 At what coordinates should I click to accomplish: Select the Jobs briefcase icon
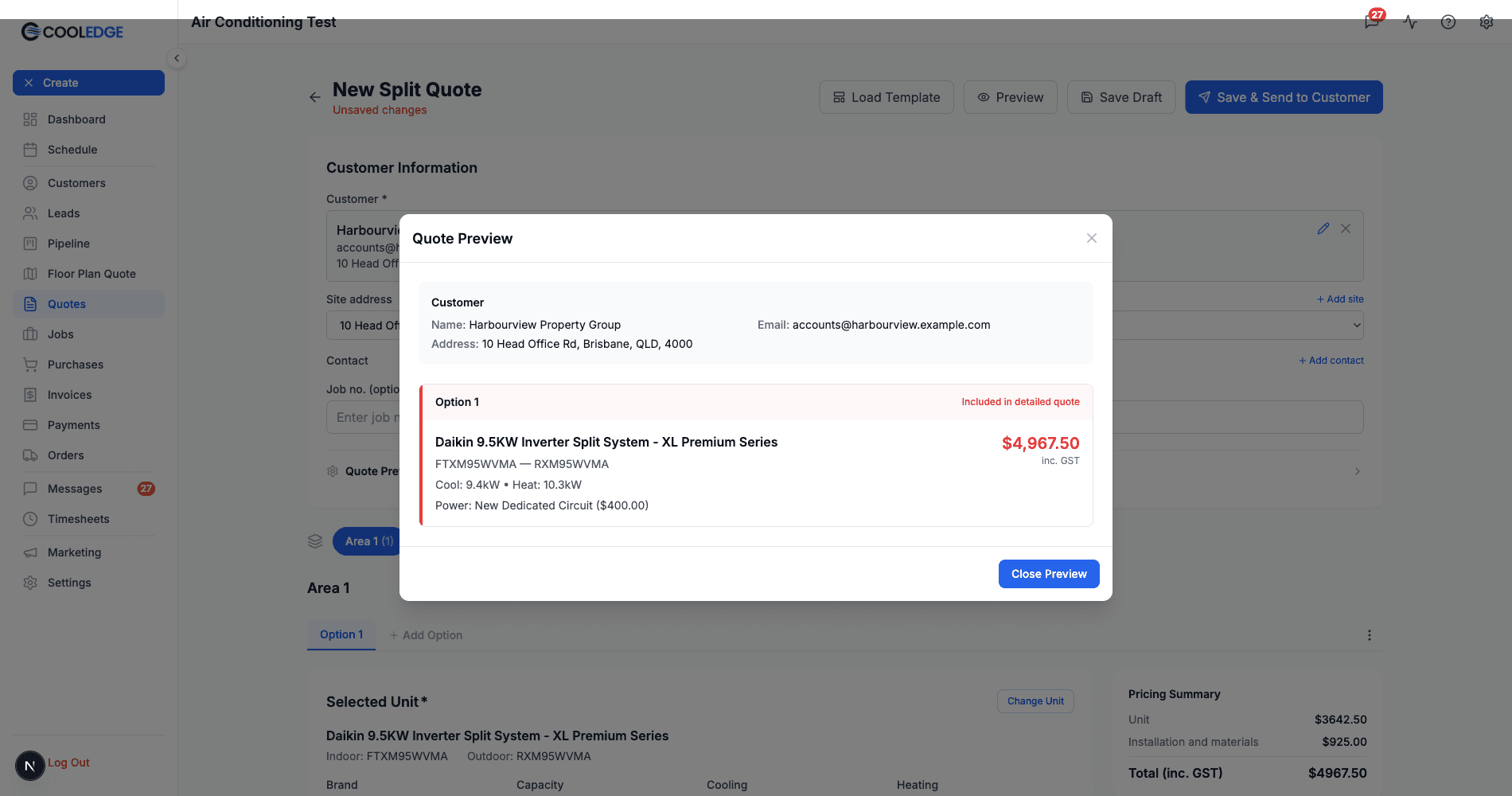click(x=30, y=334)
